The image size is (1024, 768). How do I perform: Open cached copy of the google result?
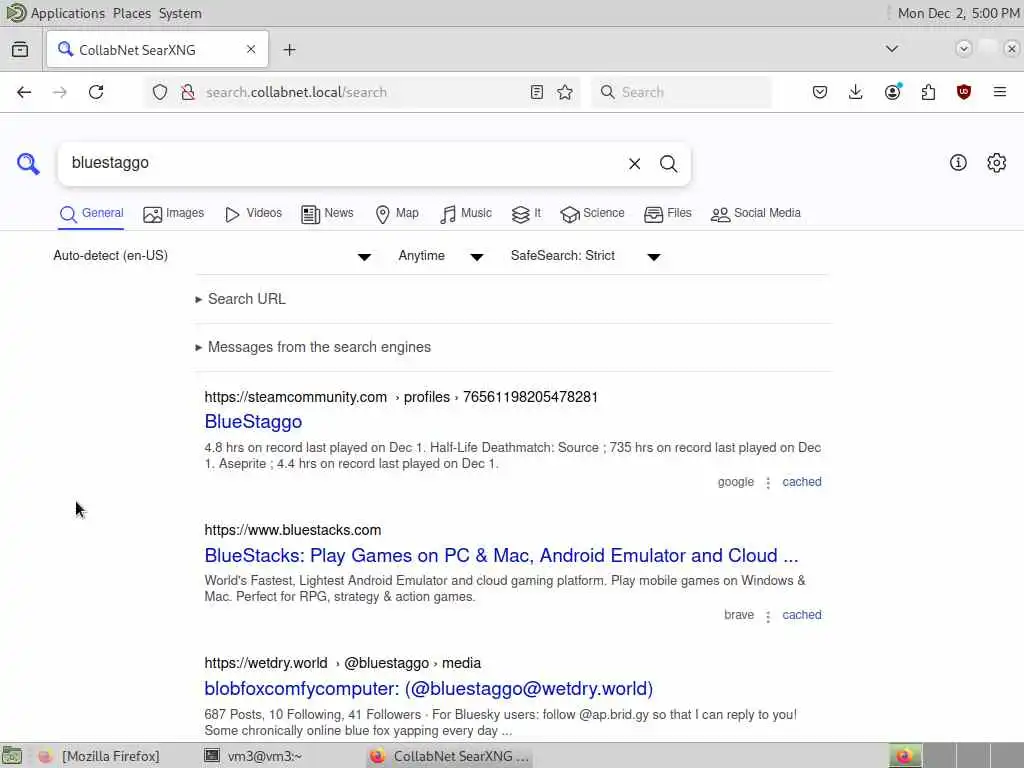802,482
